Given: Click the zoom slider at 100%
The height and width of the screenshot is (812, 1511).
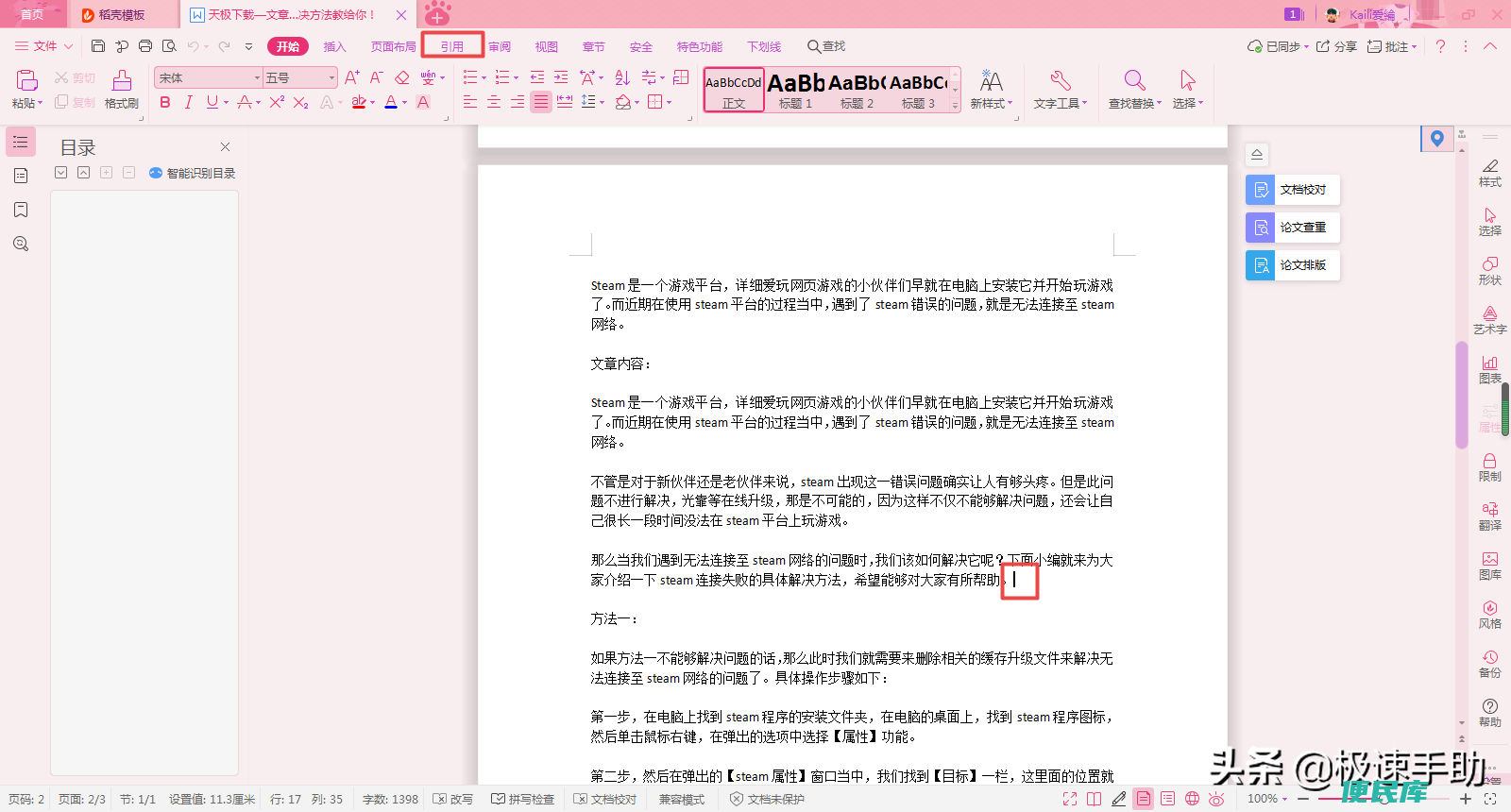Looking at the screenshot, I should tap(1384, 799).
